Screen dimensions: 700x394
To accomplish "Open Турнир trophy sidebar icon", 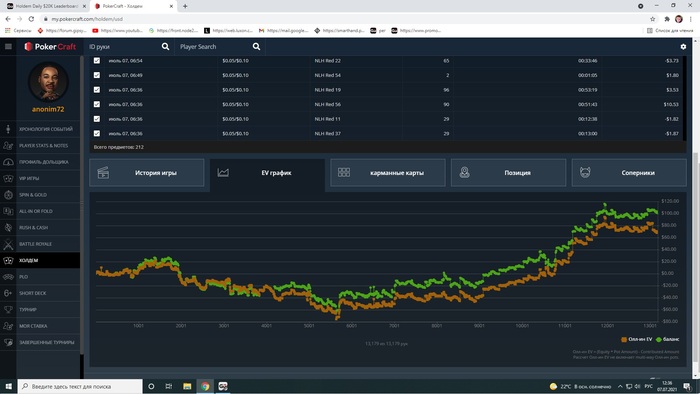I will click(x=8, y=309).
